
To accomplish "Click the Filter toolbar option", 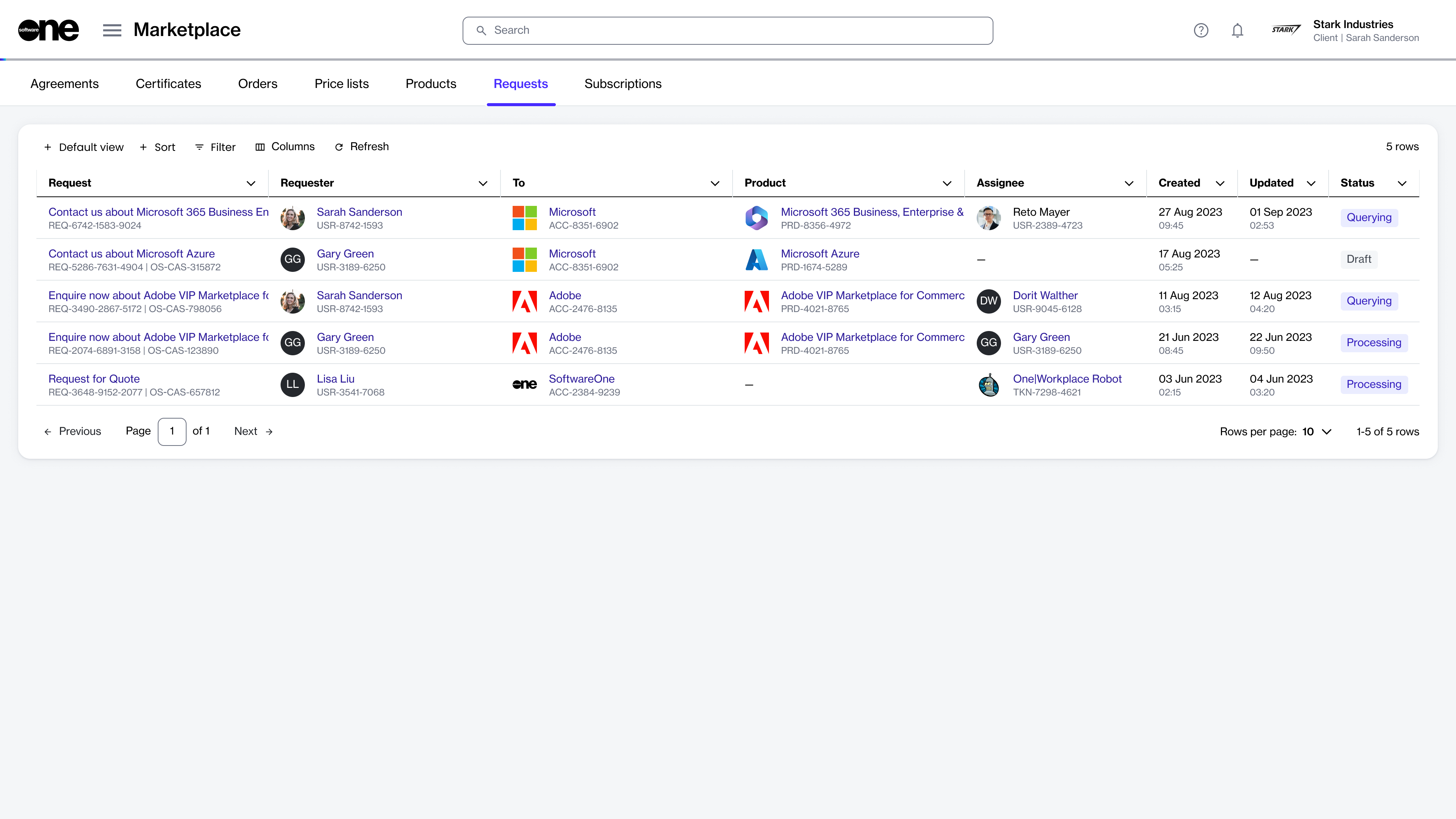I will tap(215, 147).
